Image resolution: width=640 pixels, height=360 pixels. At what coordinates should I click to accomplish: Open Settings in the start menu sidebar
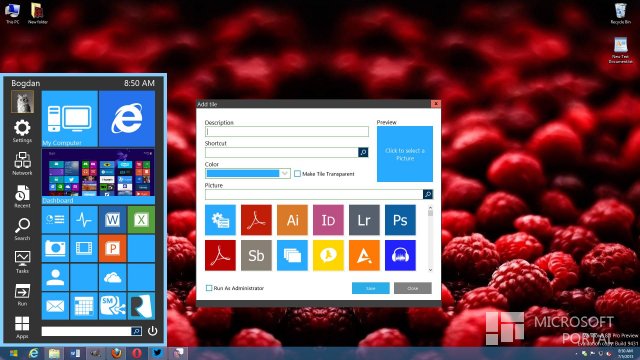[22, 131]
